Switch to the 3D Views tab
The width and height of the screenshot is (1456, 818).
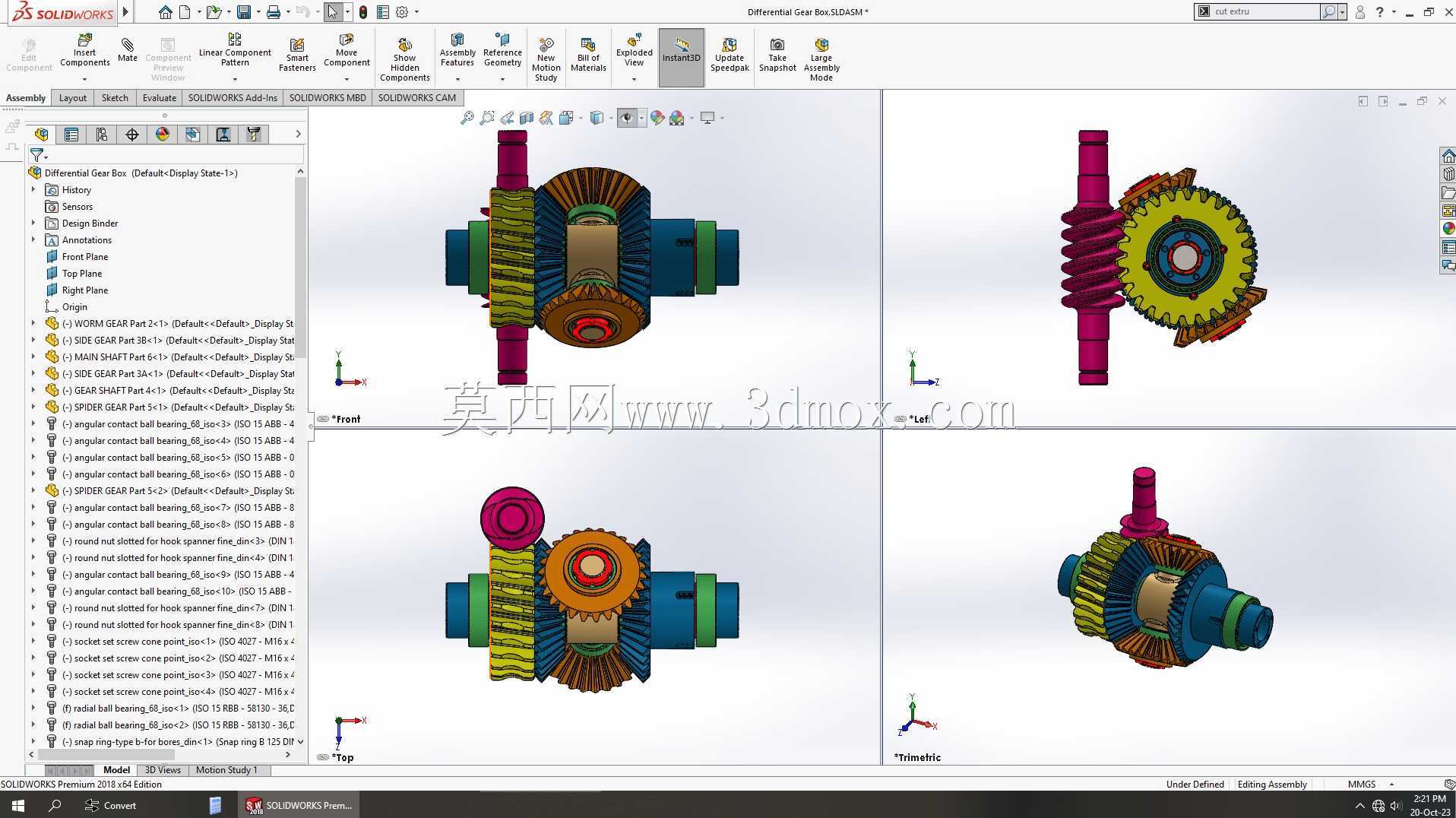point(163,770)
